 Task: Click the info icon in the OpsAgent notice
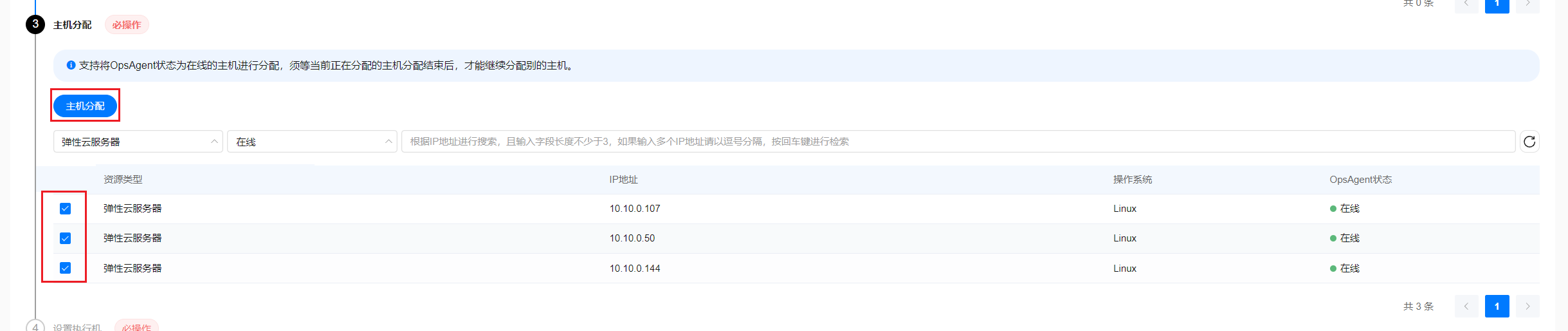(71, 65)
